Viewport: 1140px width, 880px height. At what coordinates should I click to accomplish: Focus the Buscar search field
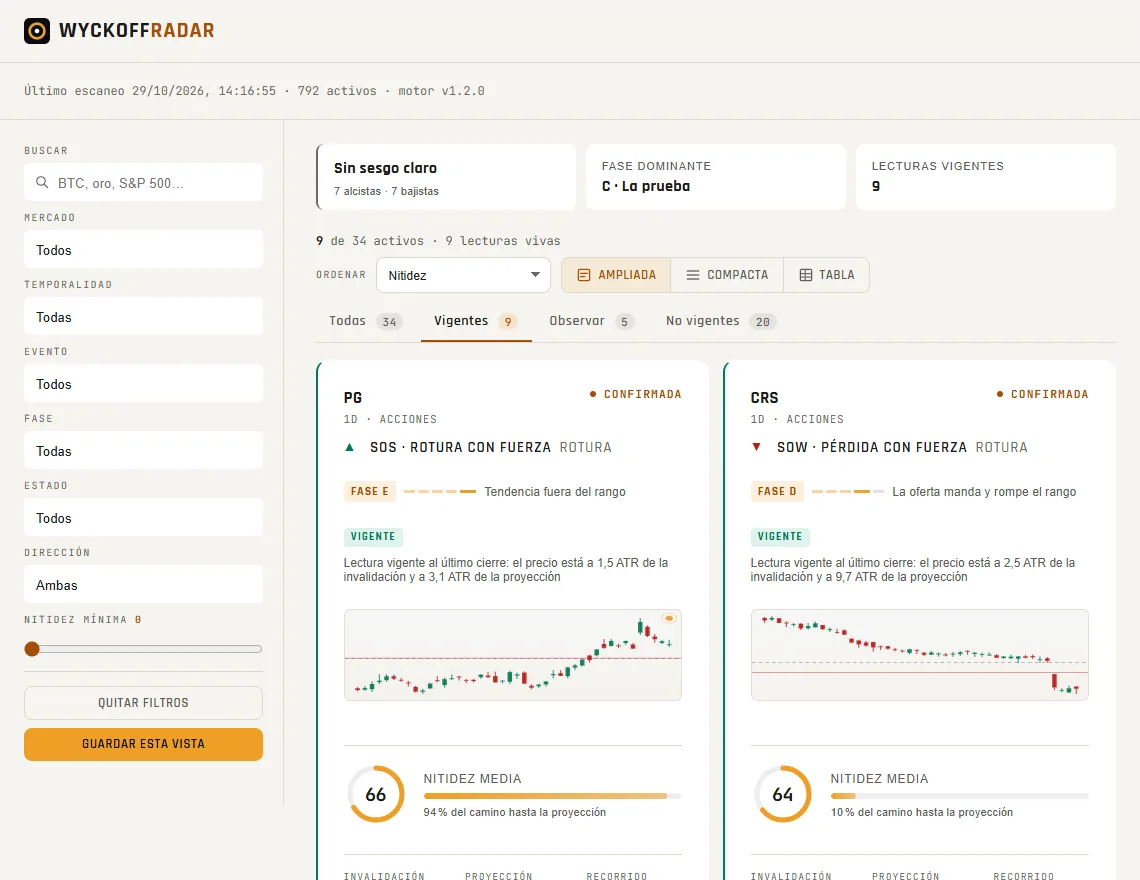[x=143, y=183]
